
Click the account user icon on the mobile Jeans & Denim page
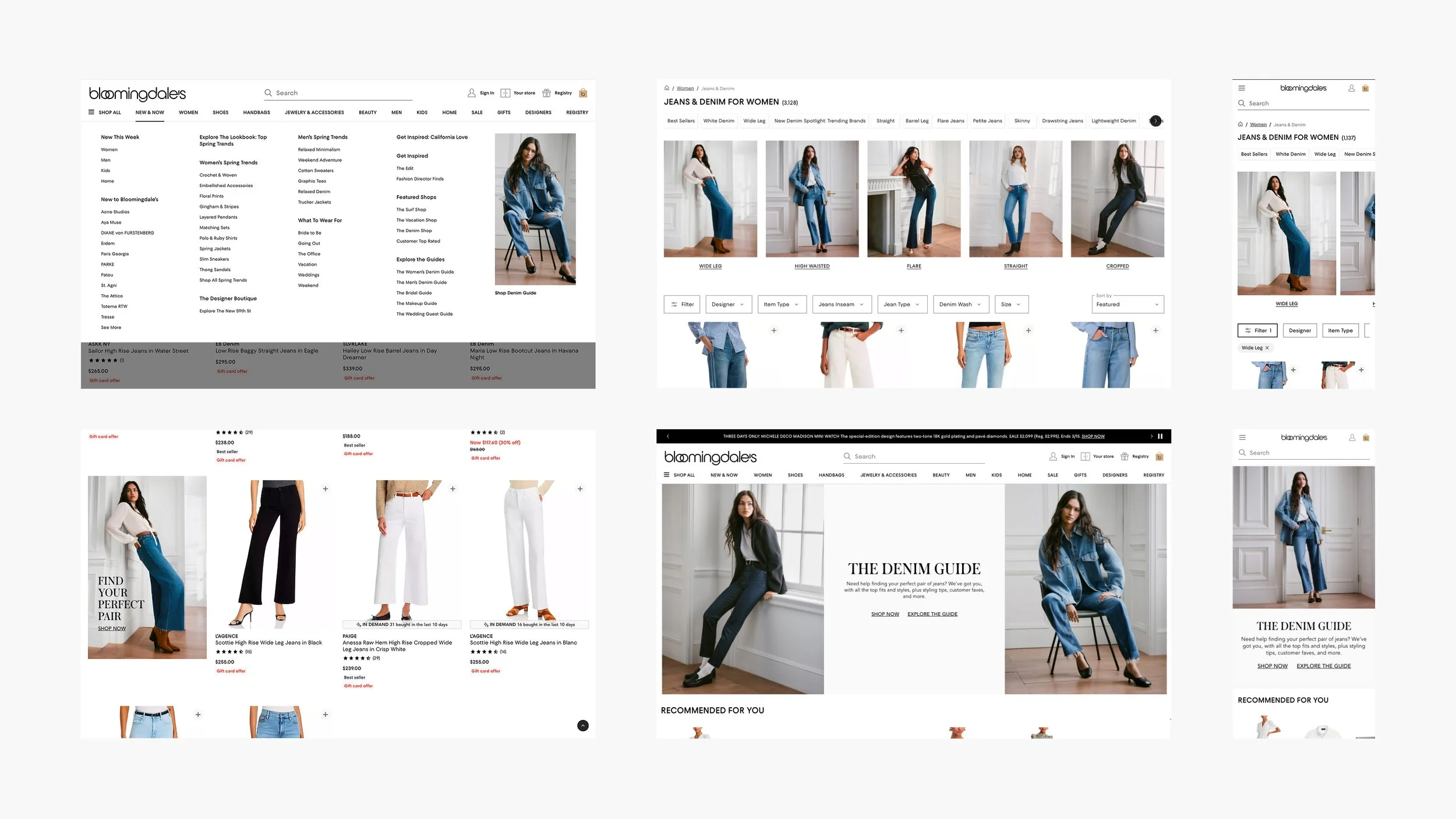[x=1352, y=89]
